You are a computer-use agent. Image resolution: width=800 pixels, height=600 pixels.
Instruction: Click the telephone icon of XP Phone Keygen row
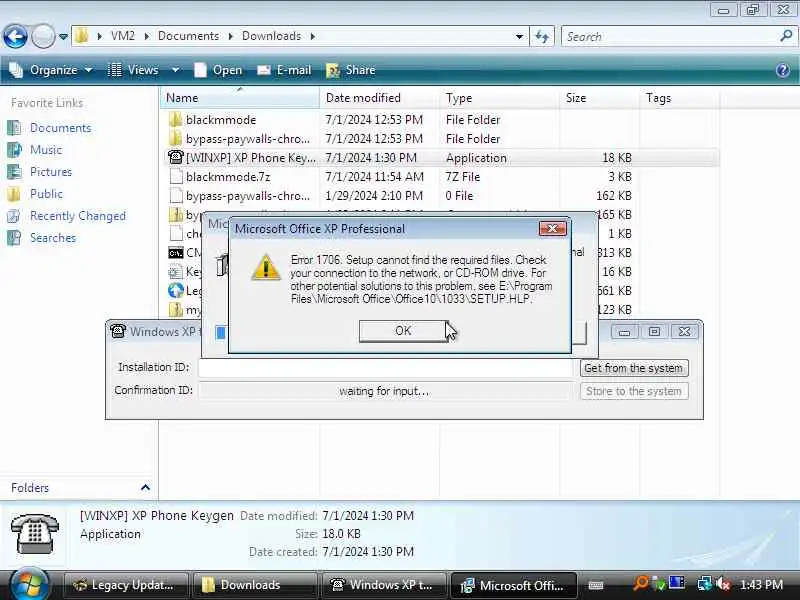pos(176,157)
